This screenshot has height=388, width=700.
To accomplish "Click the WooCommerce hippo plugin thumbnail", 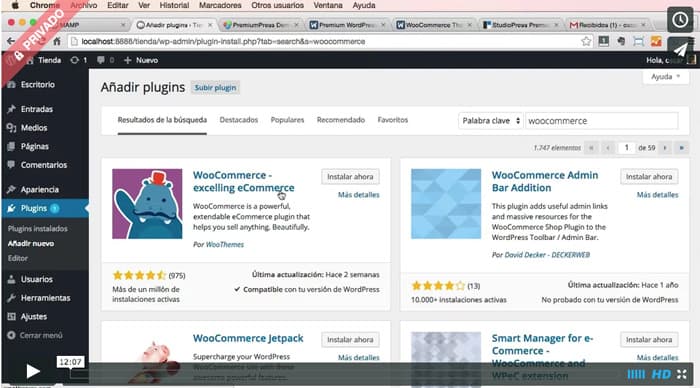I will 147,204.
